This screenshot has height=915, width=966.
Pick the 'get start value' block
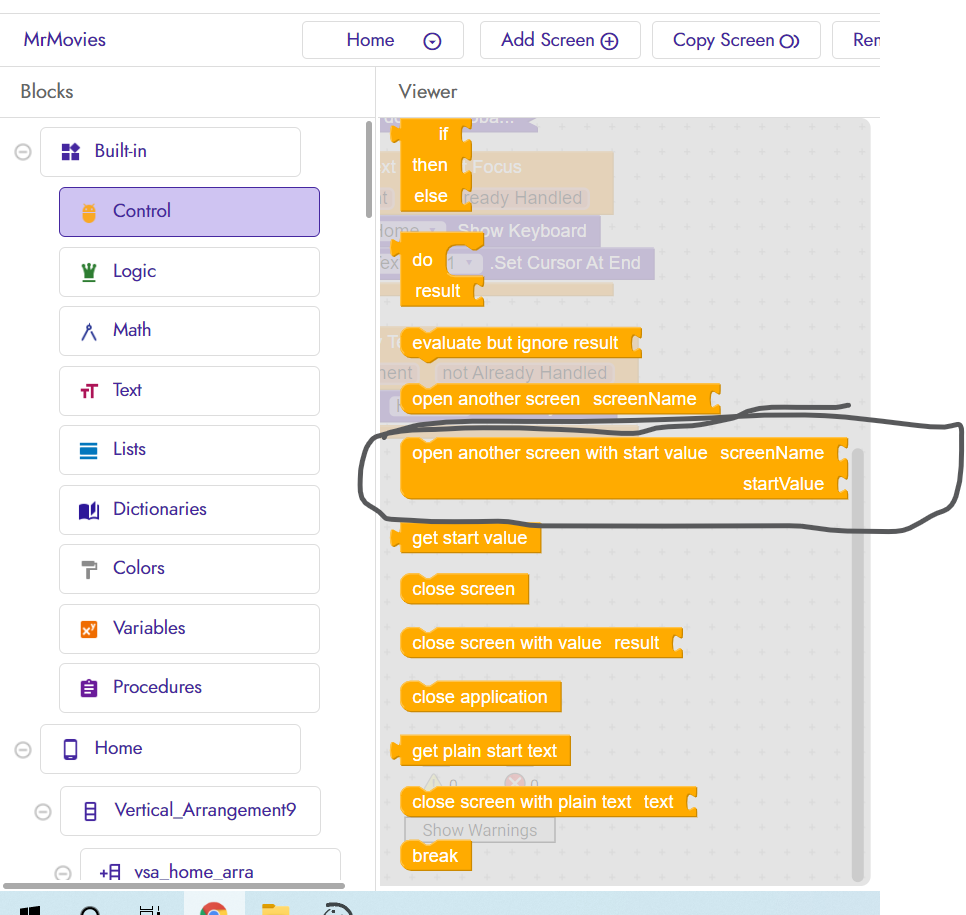469,538
